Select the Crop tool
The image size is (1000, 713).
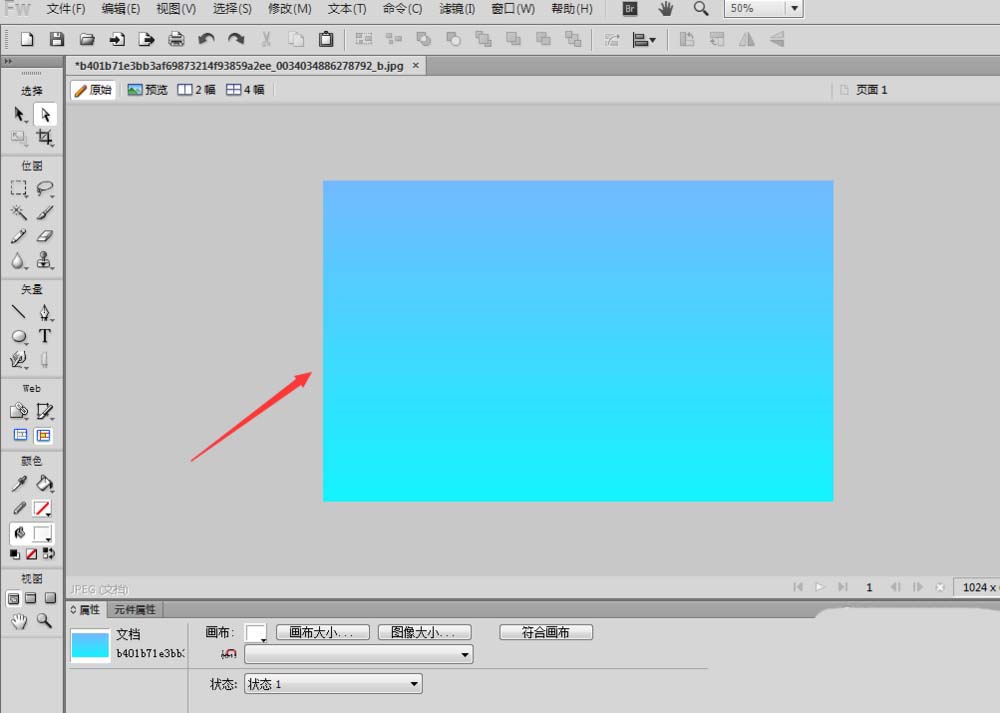(x=45, y=137)
